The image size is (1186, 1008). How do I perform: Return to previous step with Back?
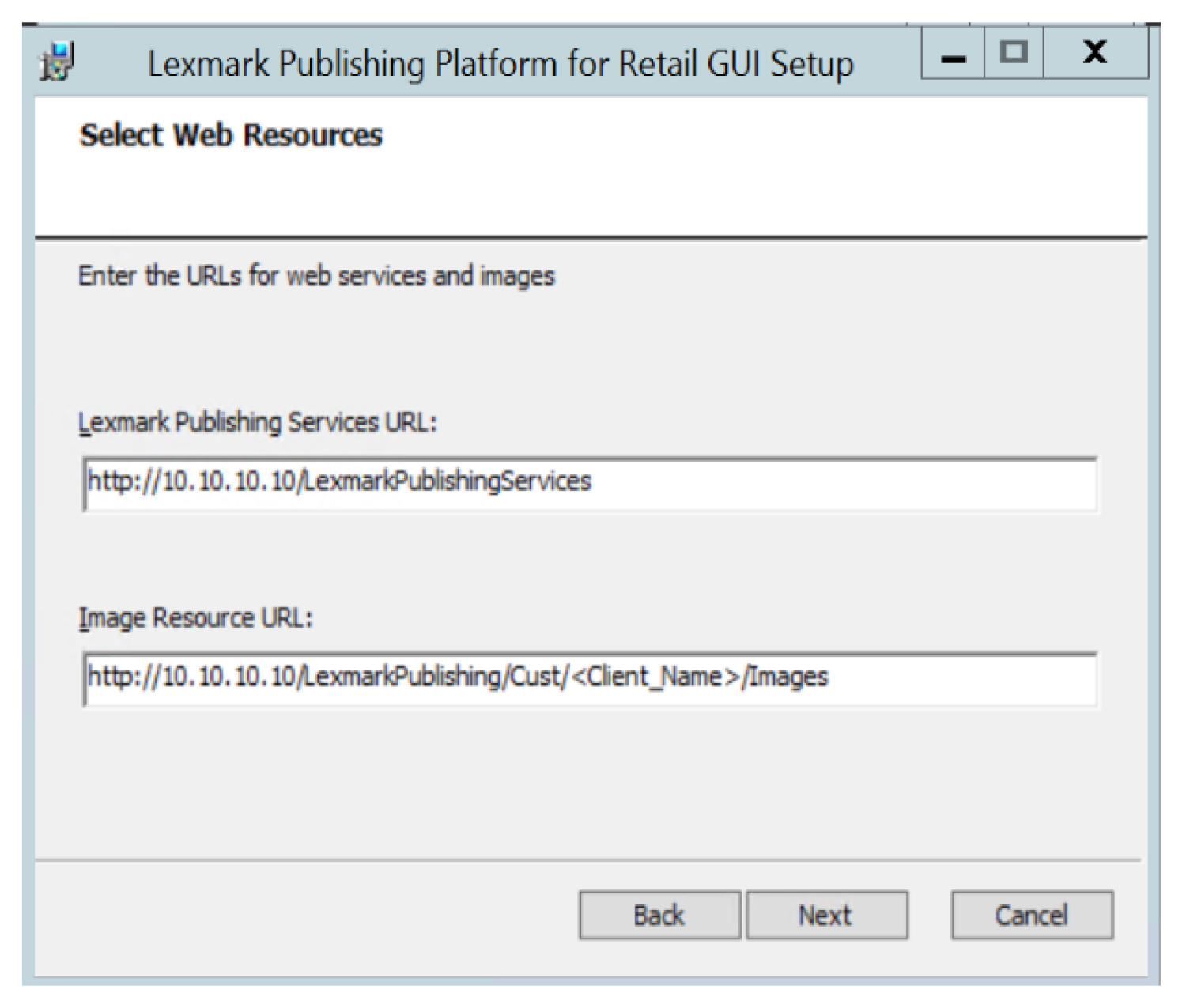(659, 916)
